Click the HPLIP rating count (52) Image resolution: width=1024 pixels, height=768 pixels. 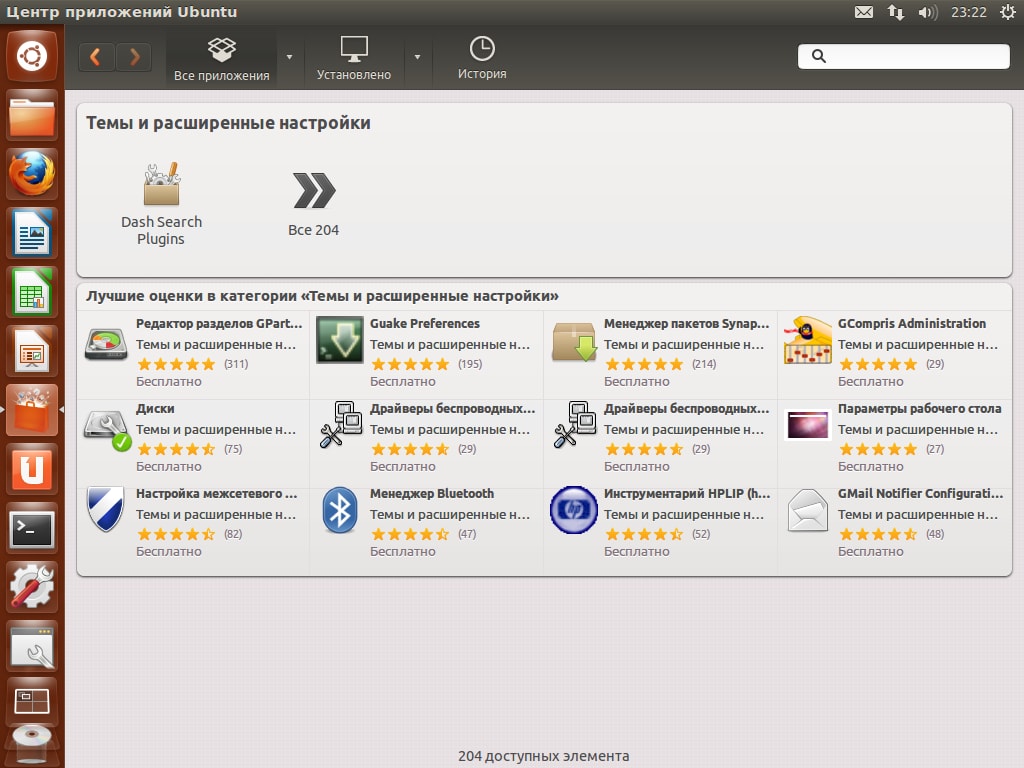(701, 534)
